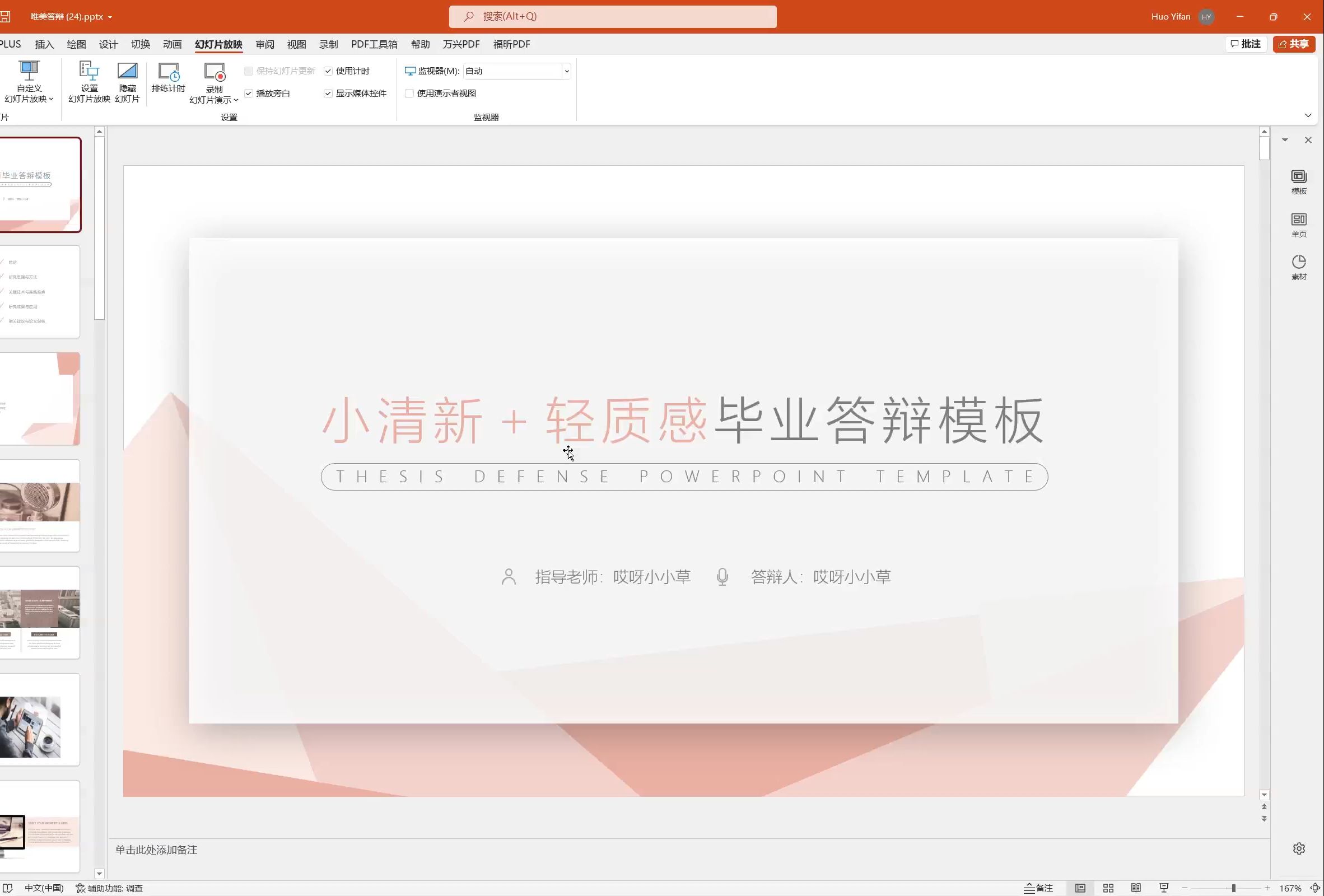
Task: Open the 审阅 ribbon tab
Action: click(264, 44)
